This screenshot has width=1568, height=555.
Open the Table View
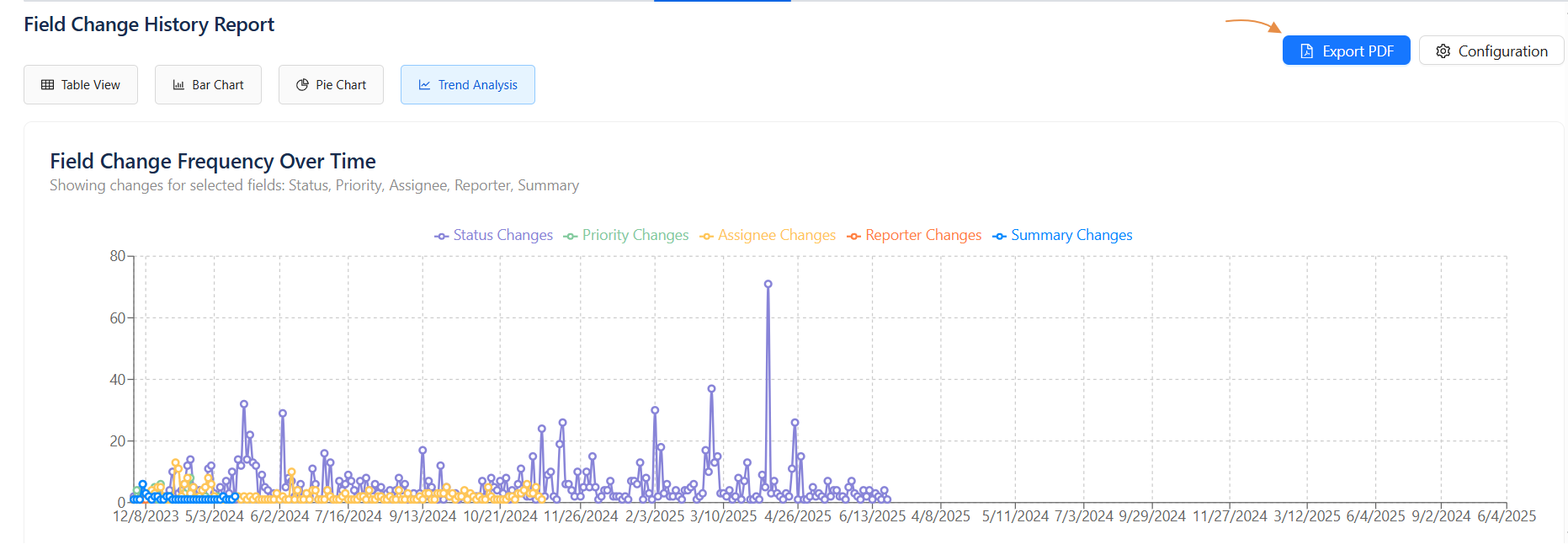81,85
